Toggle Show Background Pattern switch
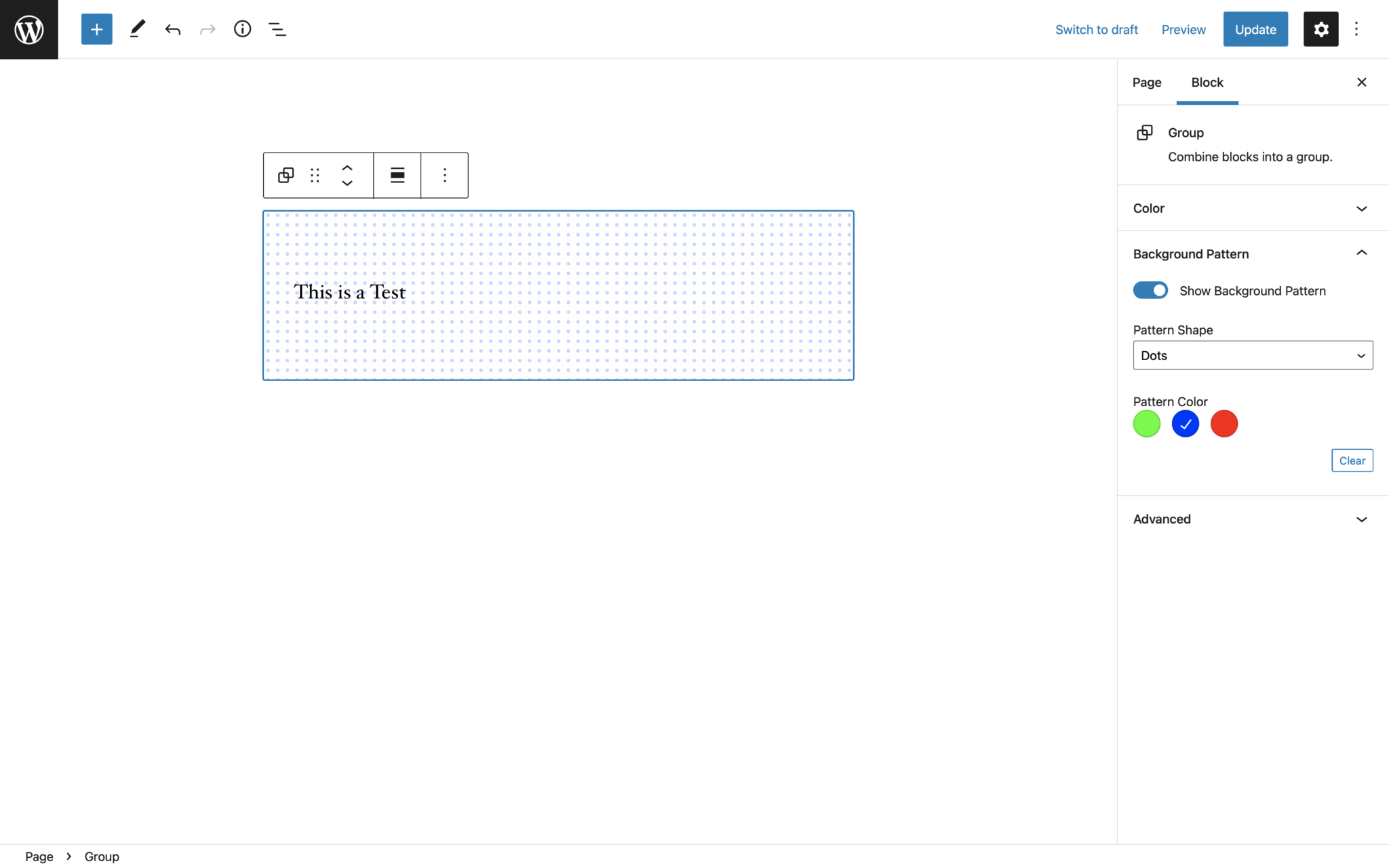This screenshot has height=868, width=1389. [x=1150, y=290]
